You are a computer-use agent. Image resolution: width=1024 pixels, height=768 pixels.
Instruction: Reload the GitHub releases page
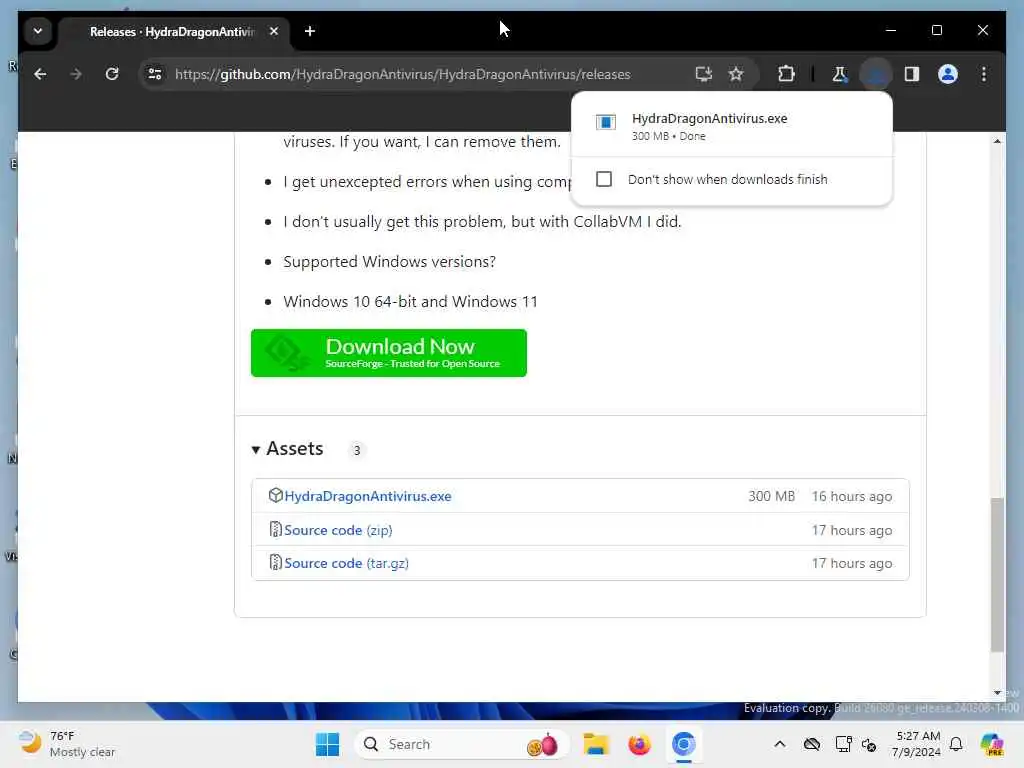(x=112, y=74)
